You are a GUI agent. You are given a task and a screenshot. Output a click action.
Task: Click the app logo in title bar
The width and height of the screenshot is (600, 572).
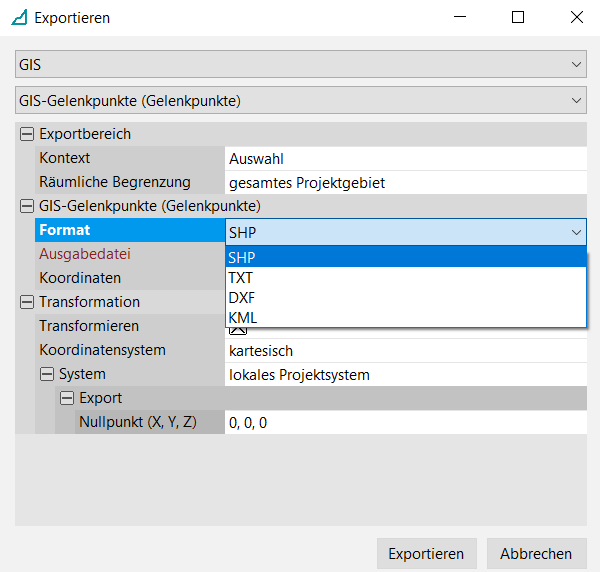click(18, 18)
